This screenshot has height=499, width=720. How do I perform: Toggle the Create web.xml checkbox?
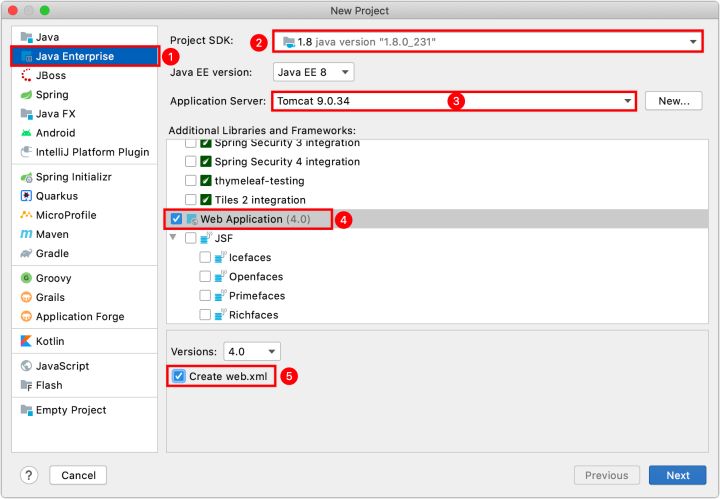(x=179, y=376)
